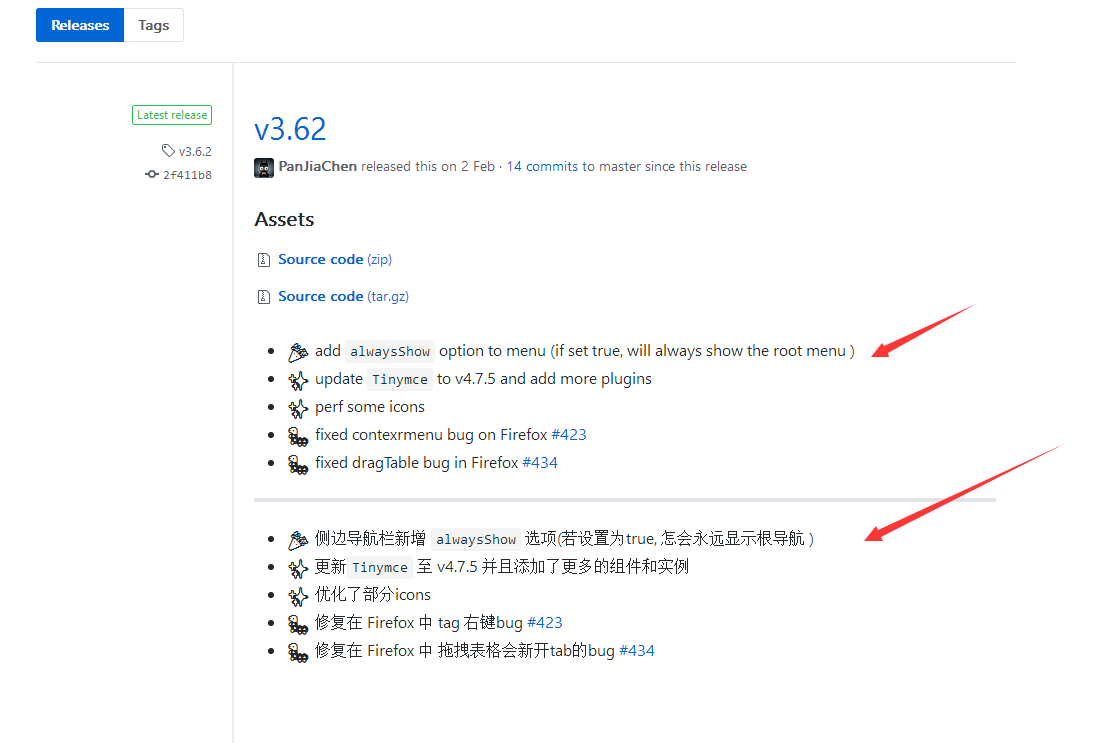Click the file icon beside Source code (zip)
This screenshot has height=743, width=1107.
click(x=263, y=258)
